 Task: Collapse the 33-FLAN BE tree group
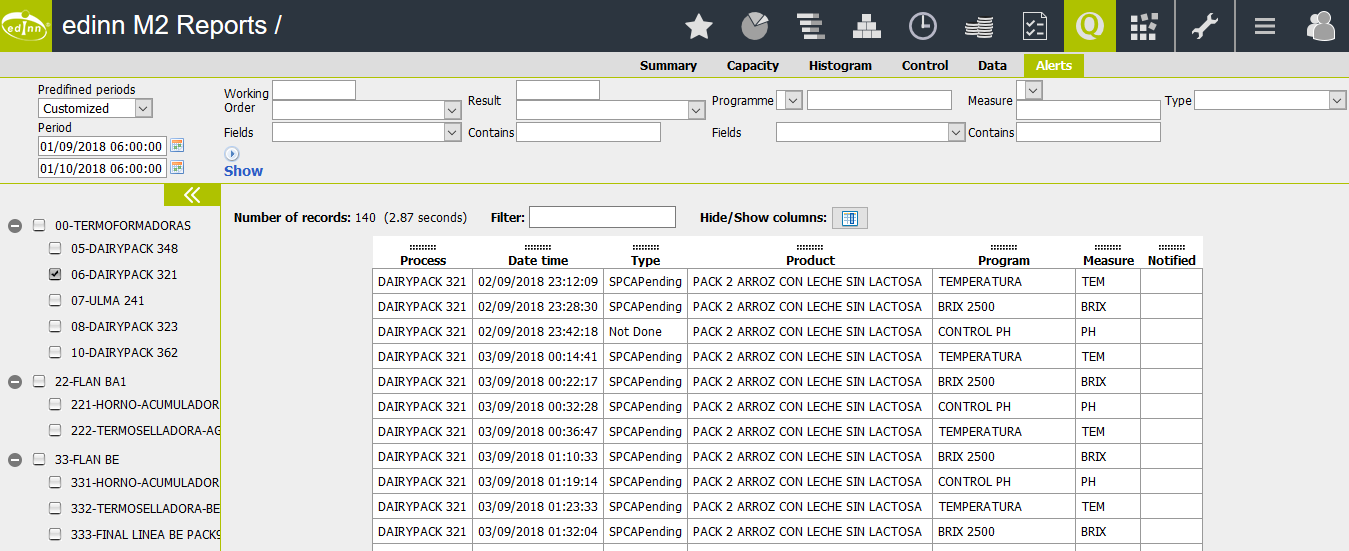pyautogui.click(x=15, y=459)
